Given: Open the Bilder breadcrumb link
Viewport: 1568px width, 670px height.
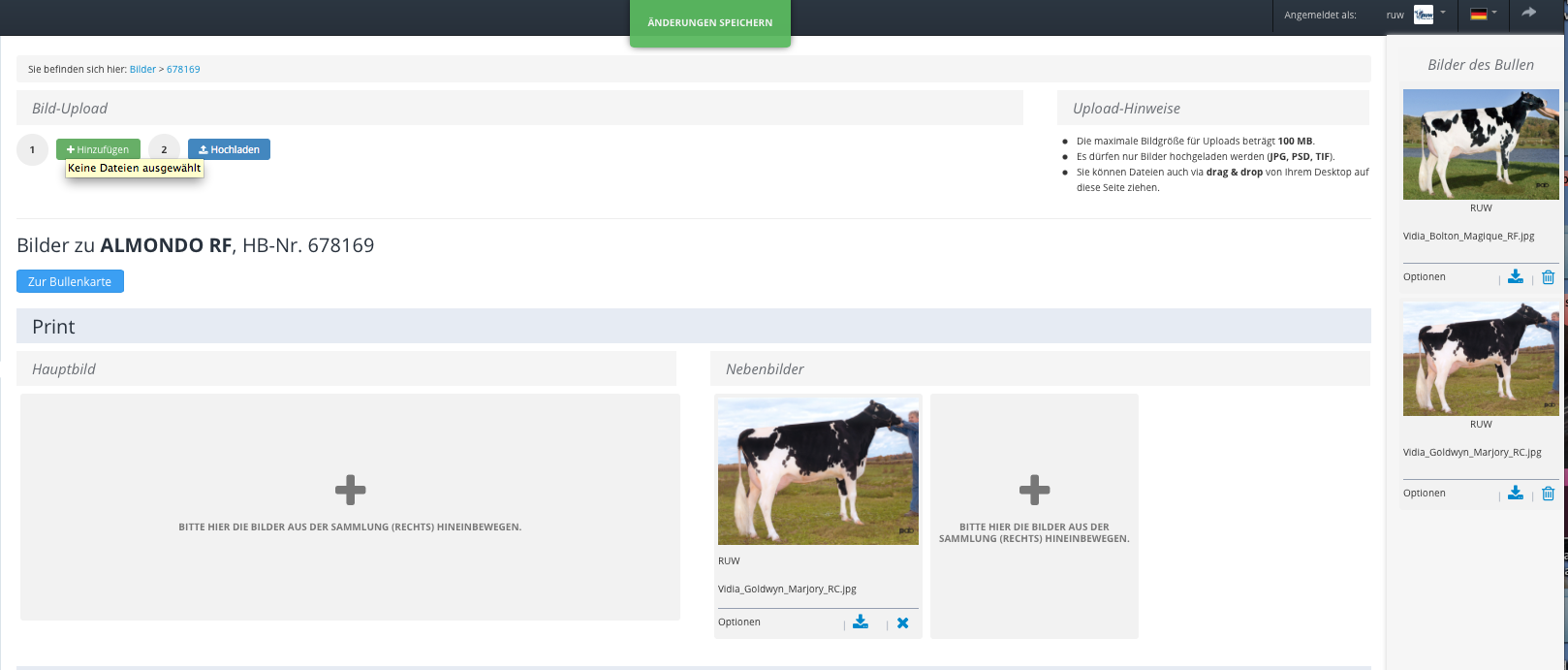Looking at the screenshot, I should (x=142, y=70).
